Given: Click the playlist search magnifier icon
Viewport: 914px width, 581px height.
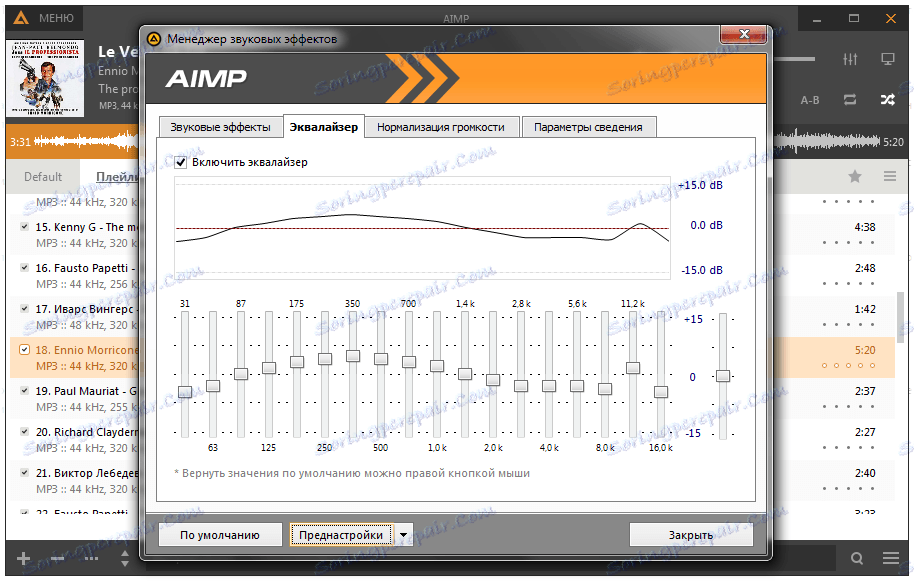Looking at the screenshot, I should coord(856,559).
